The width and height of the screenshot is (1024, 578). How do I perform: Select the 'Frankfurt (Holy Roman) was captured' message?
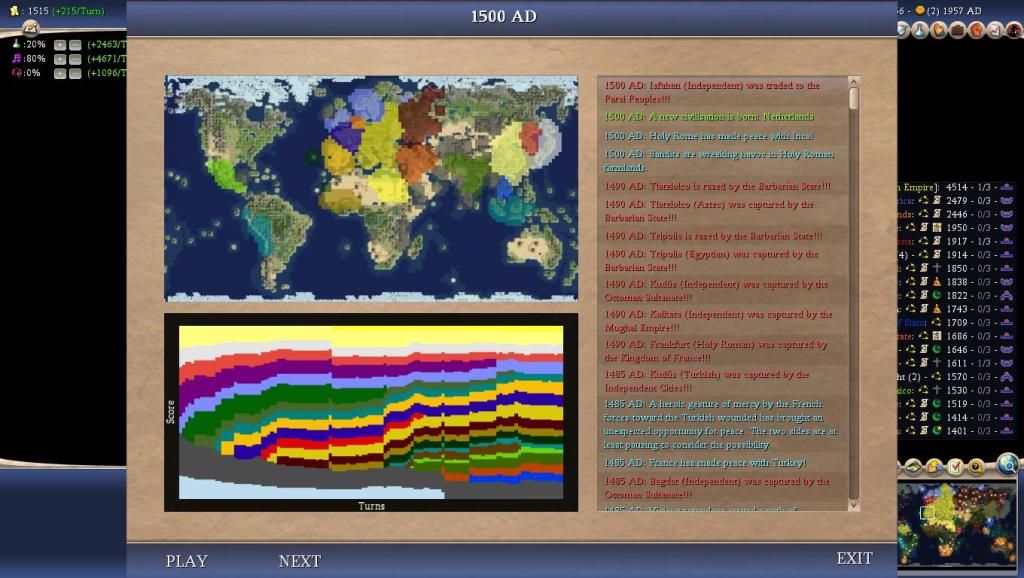(x=716, y=351)
